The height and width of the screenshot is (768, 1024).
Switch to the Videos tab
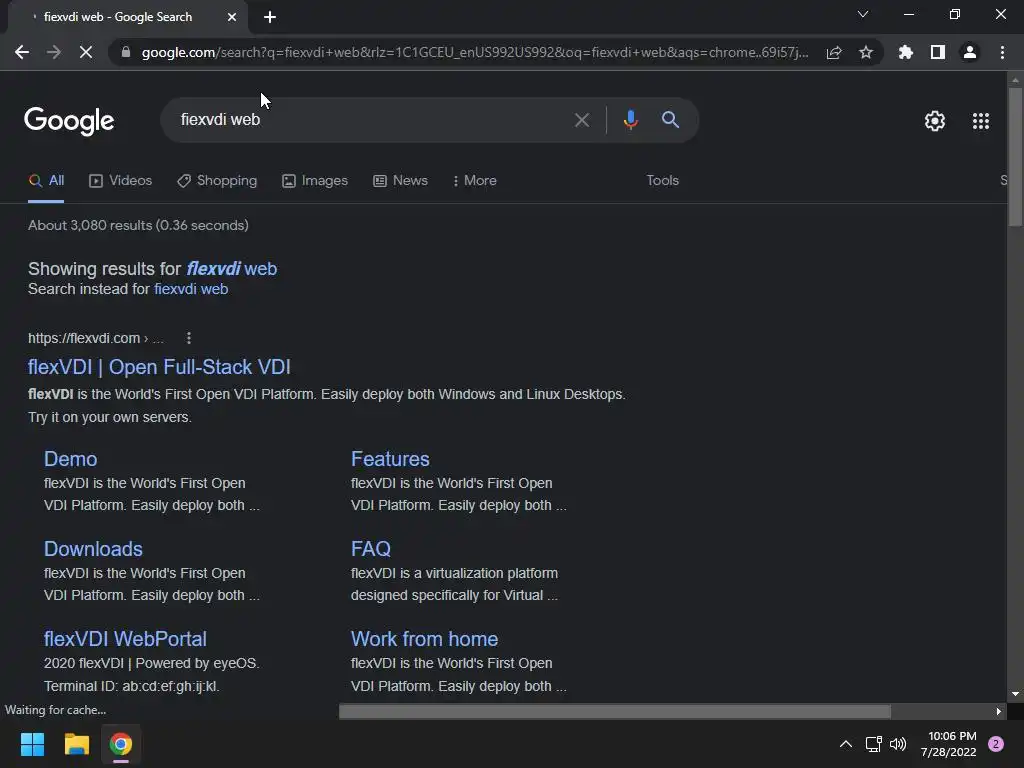[120, 181]
